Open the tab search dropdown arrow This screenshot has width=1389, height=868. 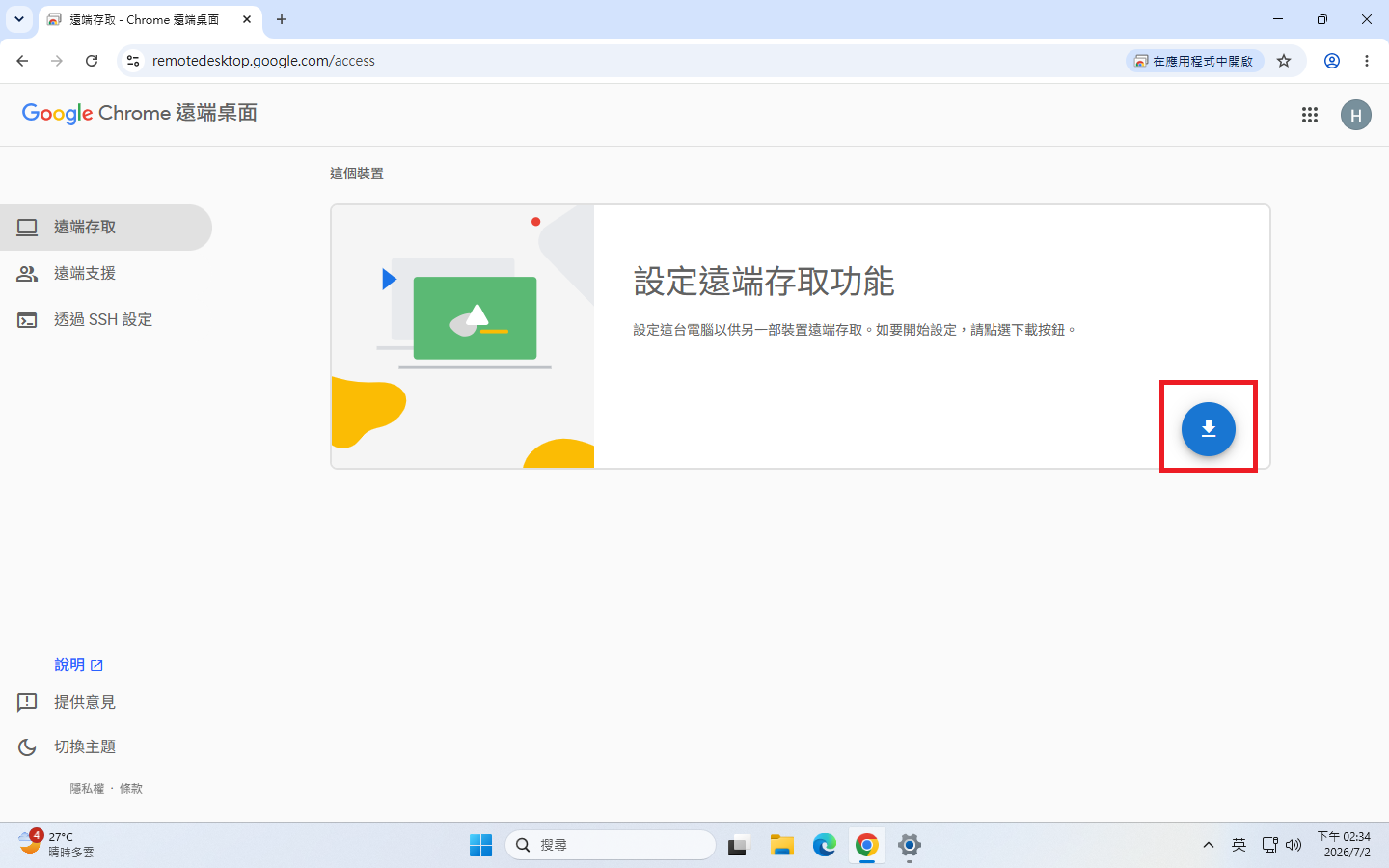pos(19,19)
